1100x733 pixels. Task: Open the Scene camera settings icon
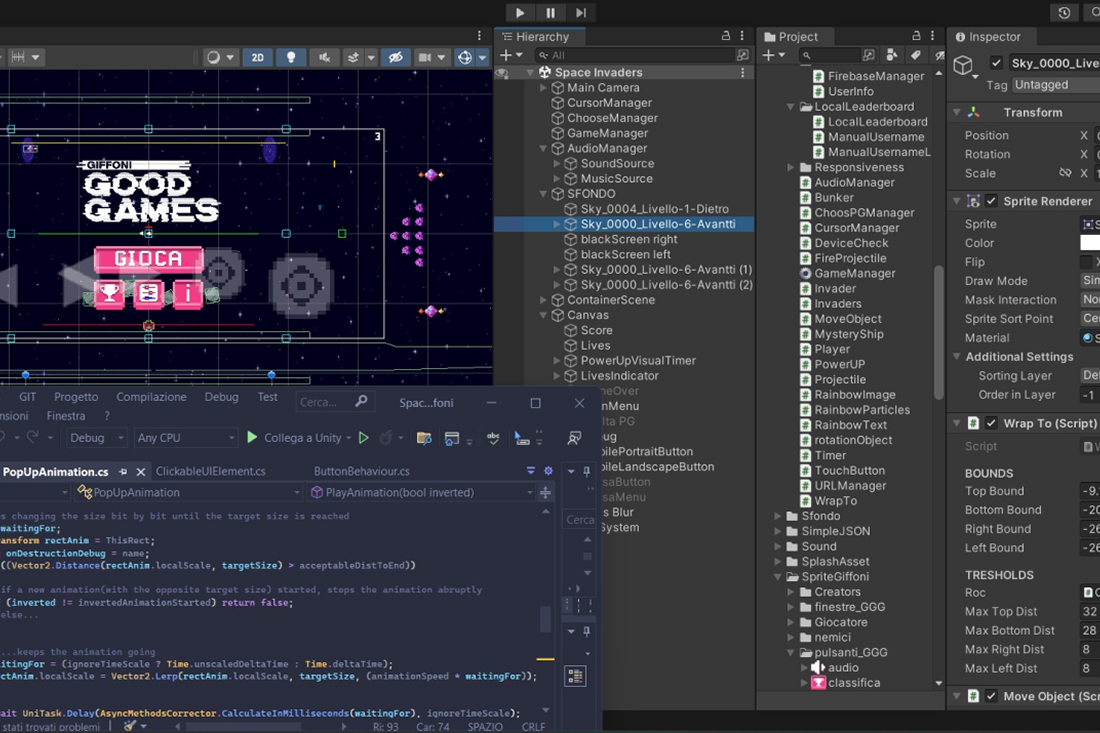tap(425, 58)
